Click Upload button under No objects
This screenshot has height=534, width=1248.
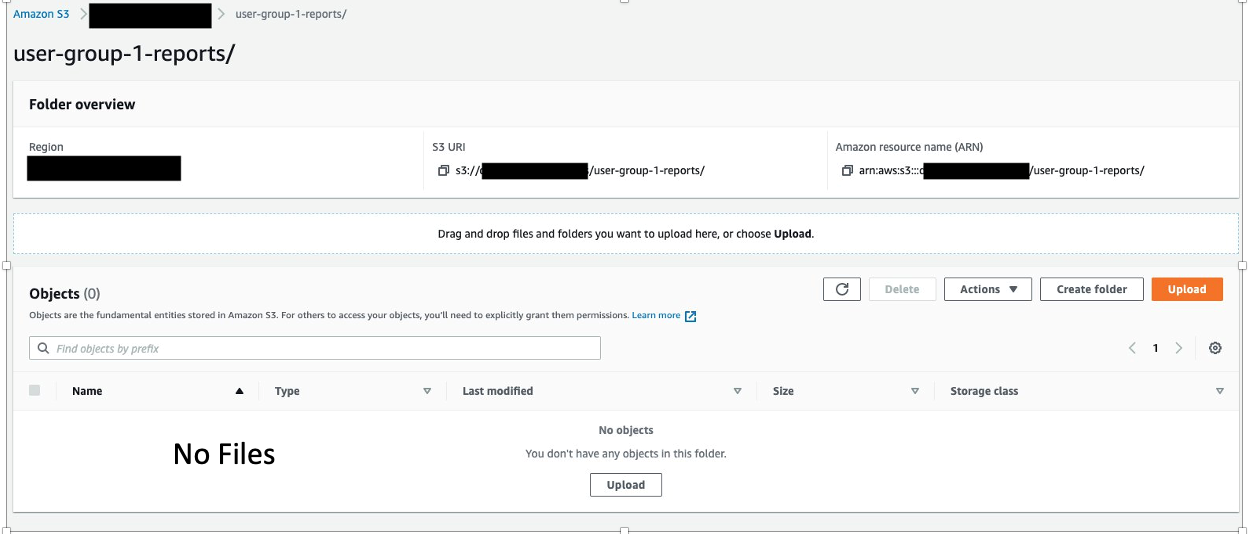click(626, 485)
